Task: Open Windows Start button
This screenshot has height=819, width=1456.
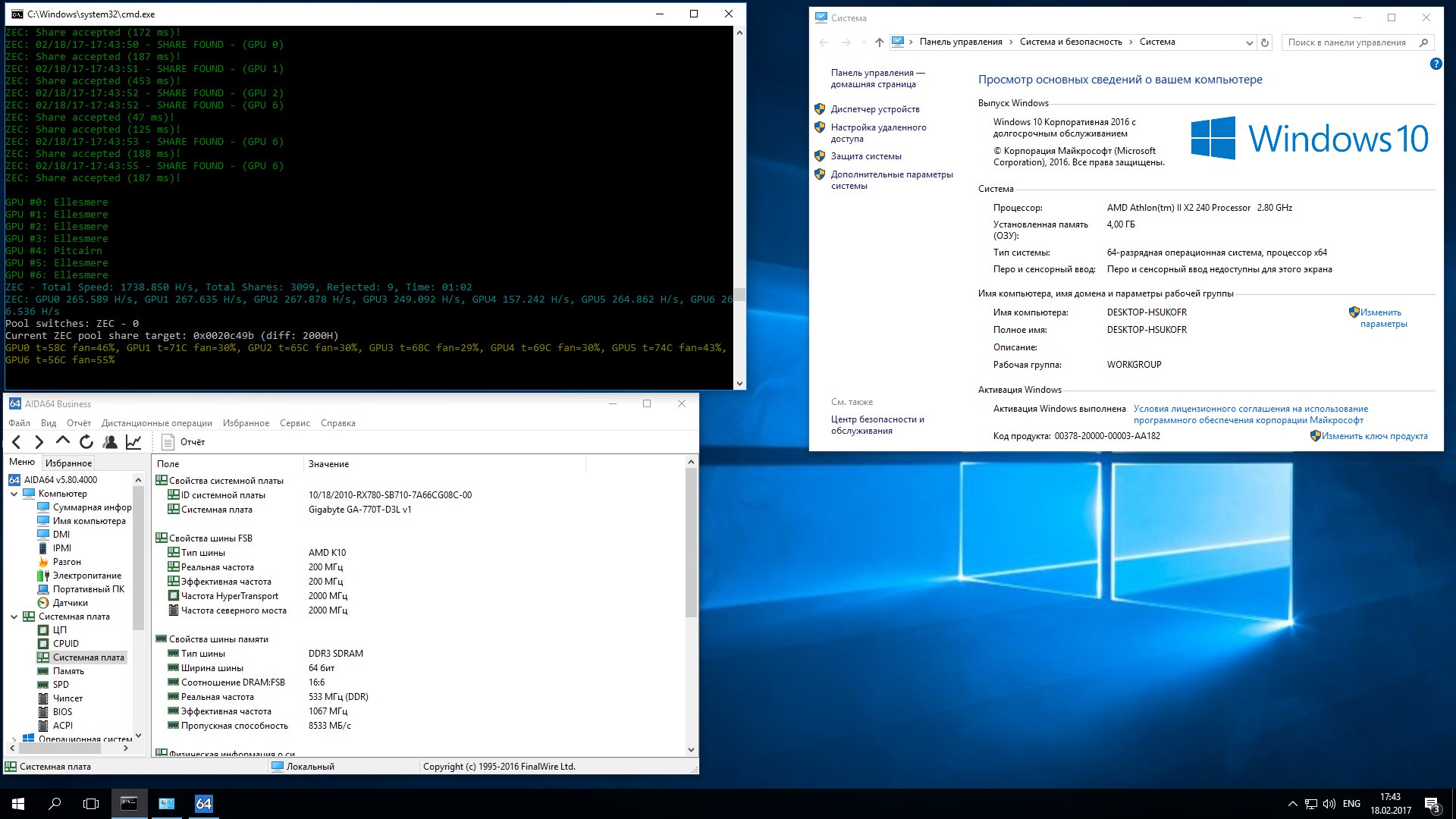Action: pyautogui.click(x=18, y=804)
